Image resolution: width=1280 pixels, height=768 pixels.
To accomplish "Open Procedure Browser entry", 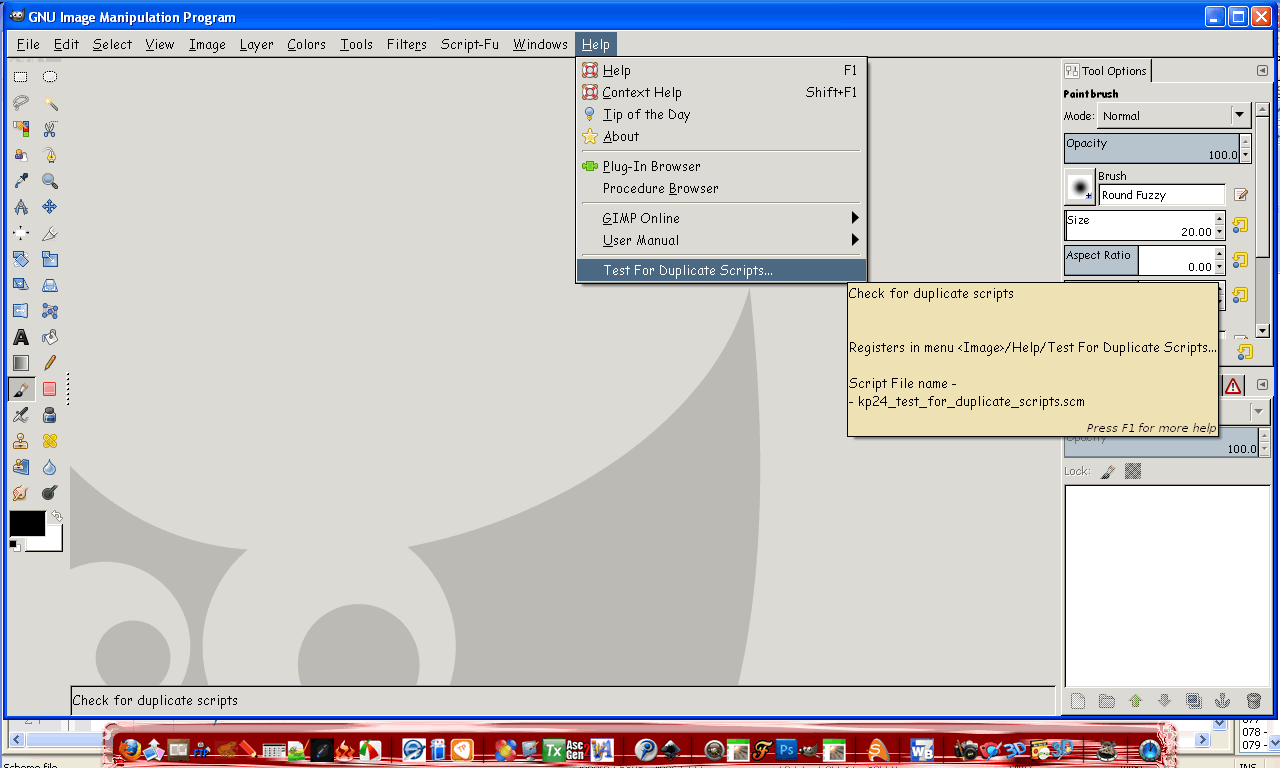I will tap(721, 188).
